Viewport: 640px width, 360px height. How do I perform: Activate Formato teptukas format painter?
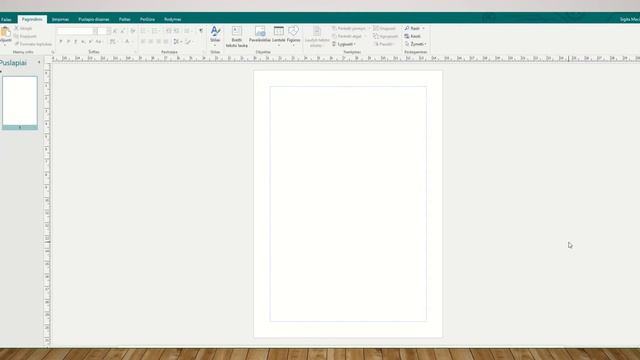(x=33, y=44)
